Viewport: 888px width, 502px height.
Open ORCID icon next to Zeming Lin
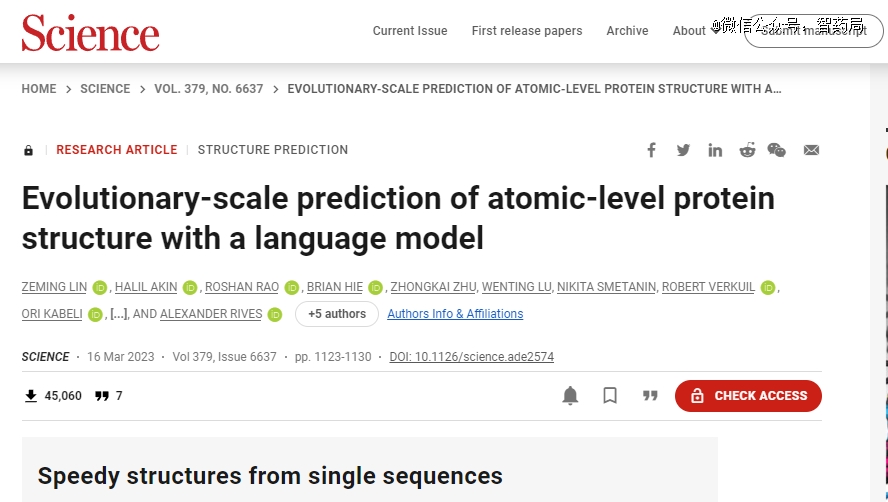[x=100, y=288]
